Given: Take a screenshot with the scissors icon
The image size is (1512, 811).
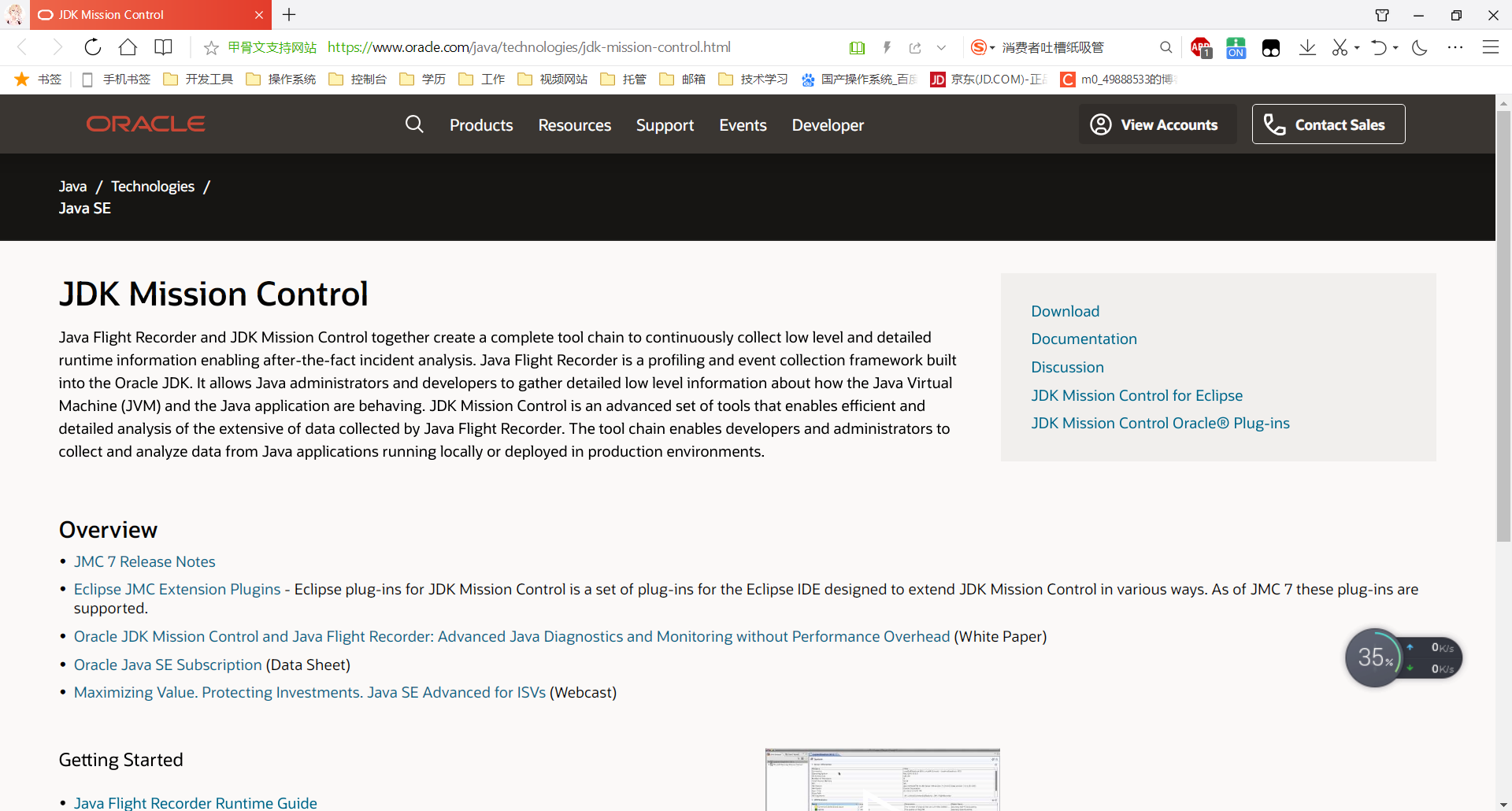Looking at the screenshot, I should [1340, 47].
